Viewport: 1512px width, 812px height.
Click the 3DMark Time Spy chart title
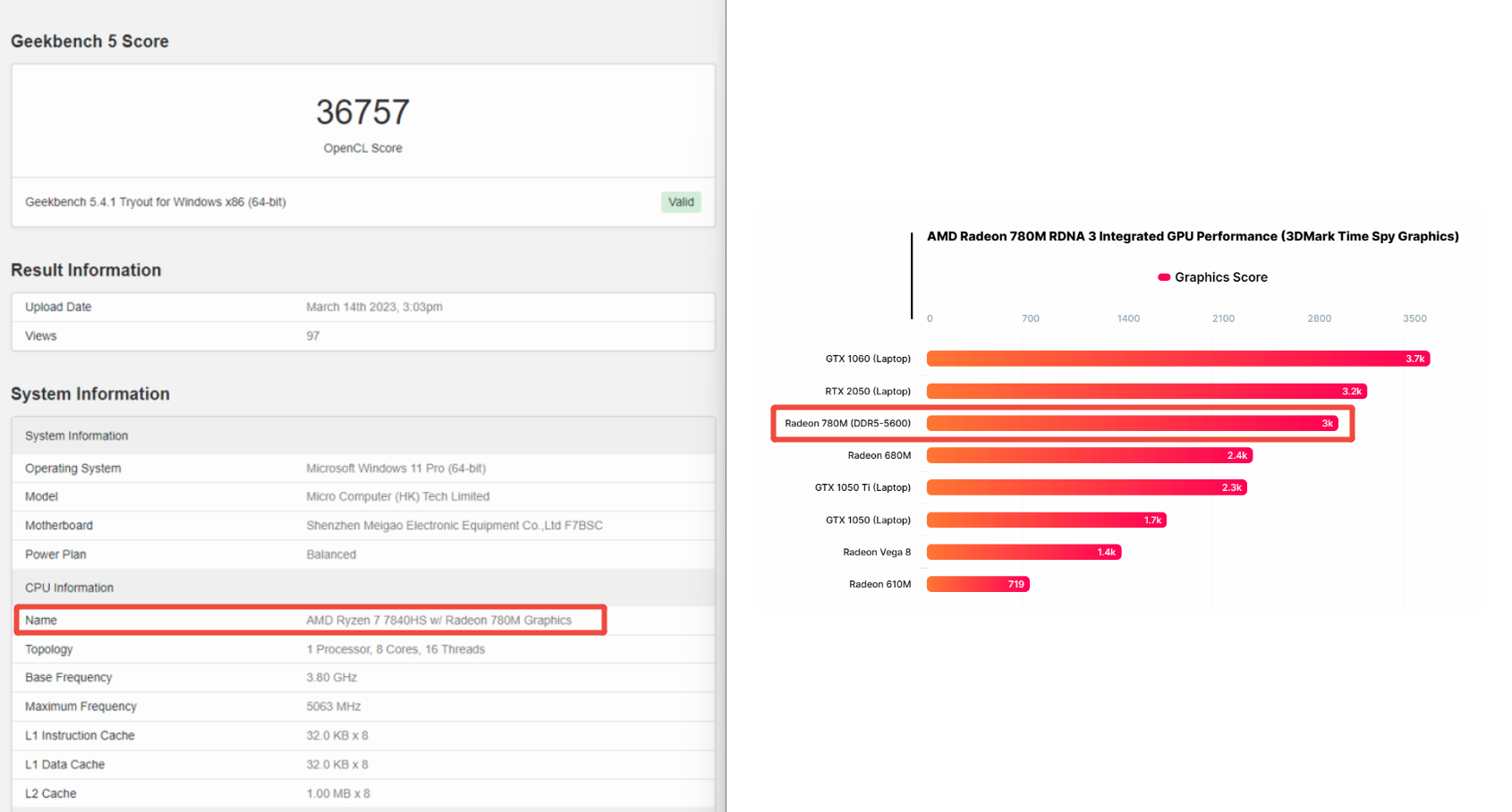[x=1192, y=236]
